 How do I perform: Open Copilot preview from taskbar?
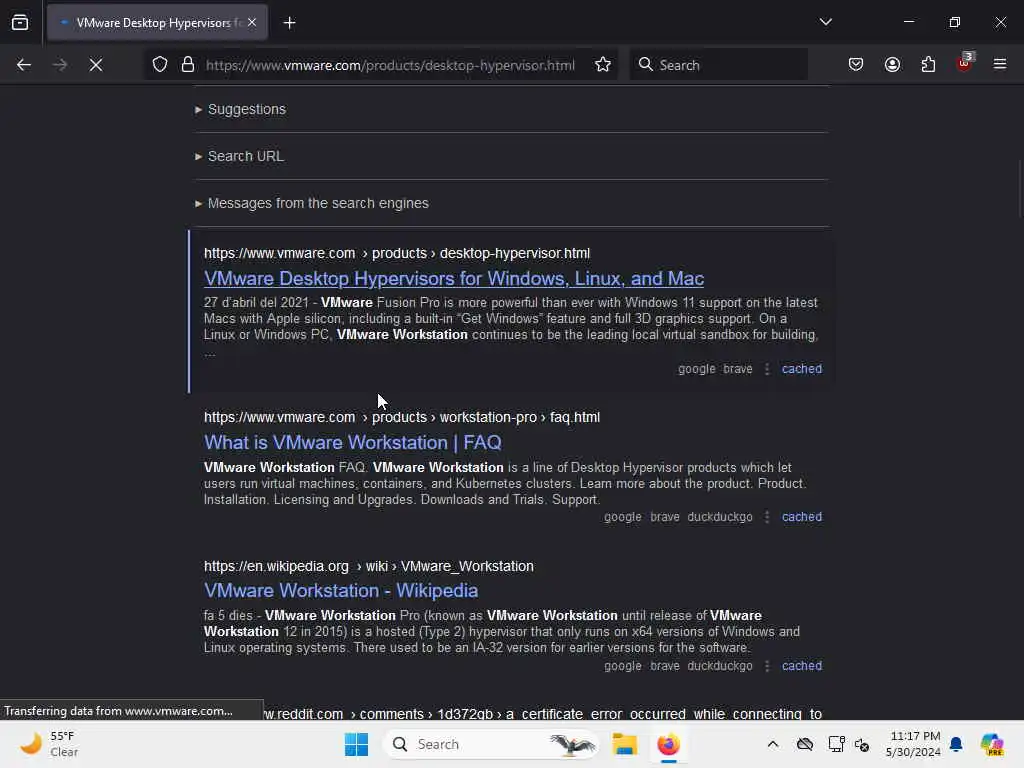[x=992, y=744]
